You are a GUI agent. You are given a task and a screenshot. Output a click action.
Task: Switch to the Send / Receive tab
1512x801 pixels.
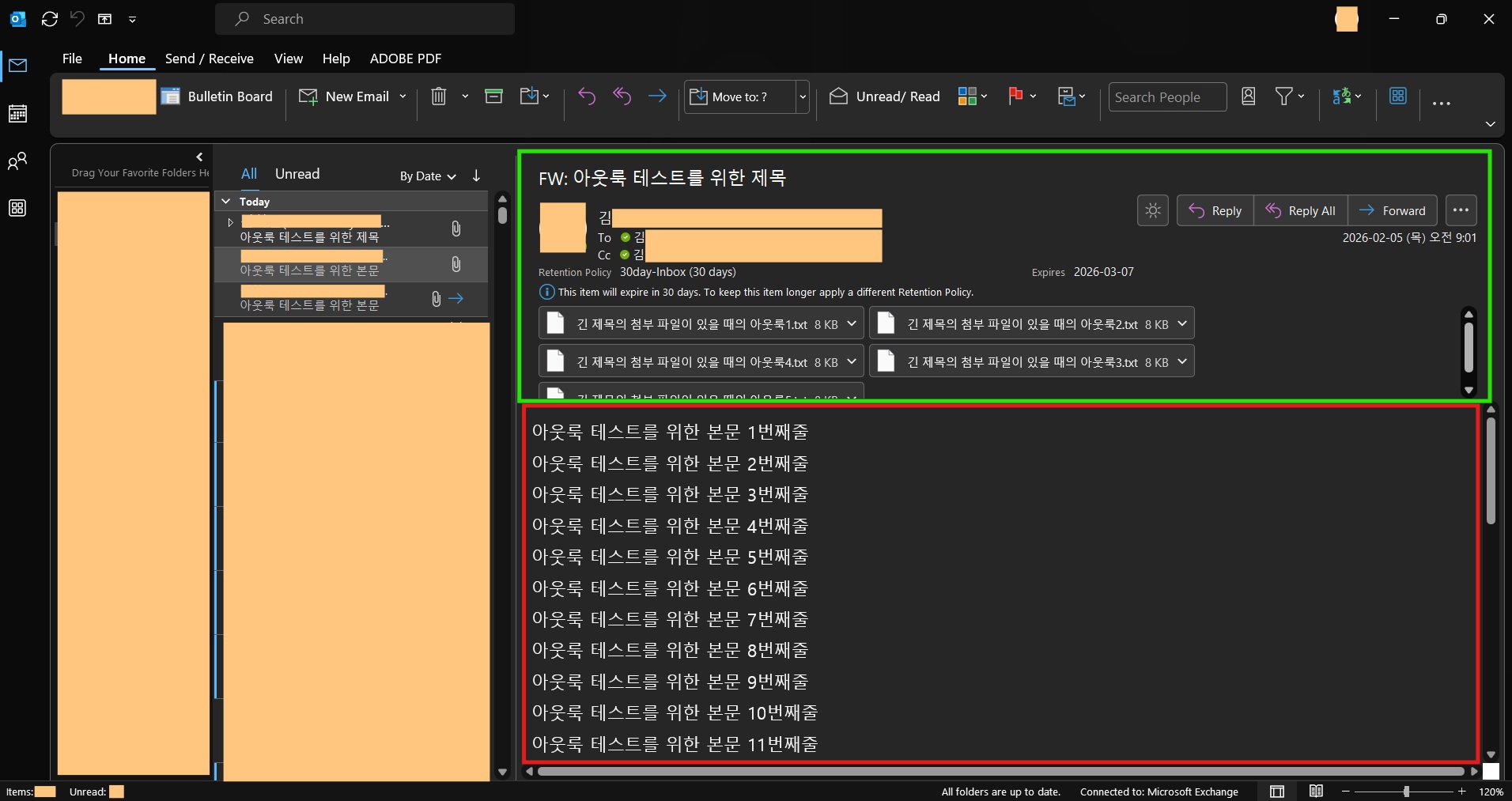(209, 59)
